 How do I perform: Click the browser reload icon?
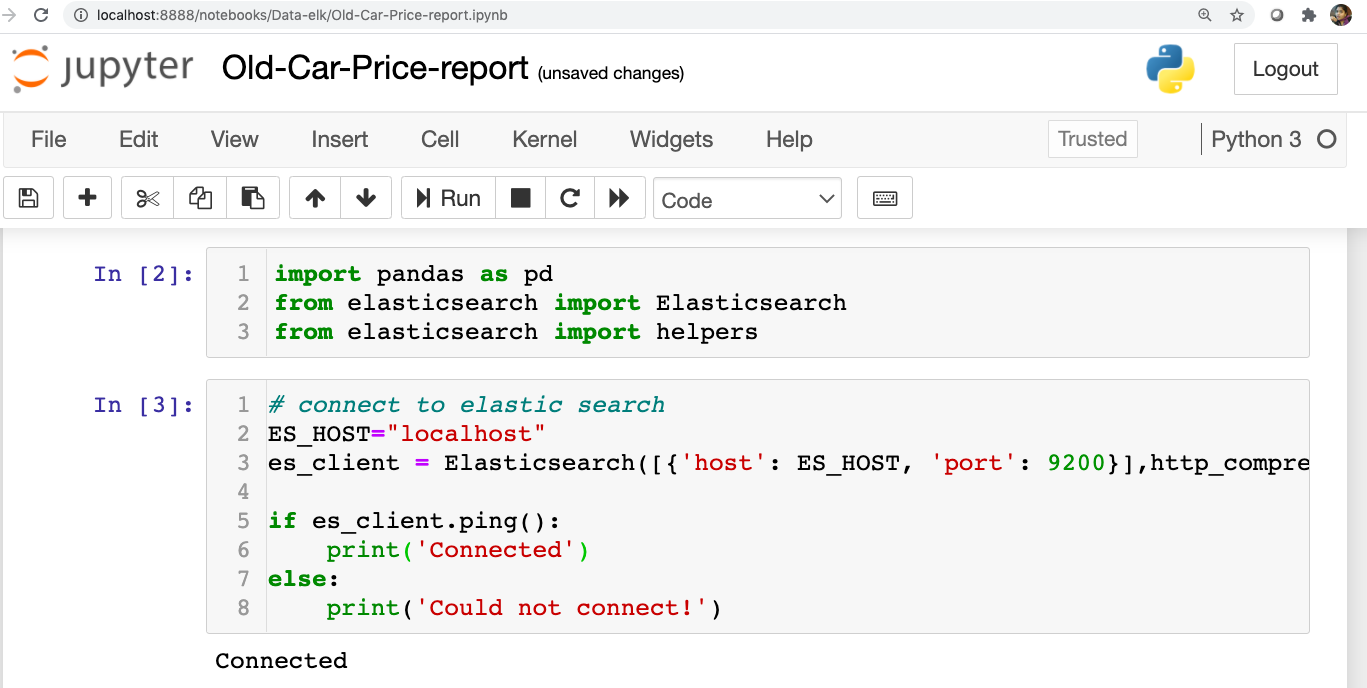(41, 15)
